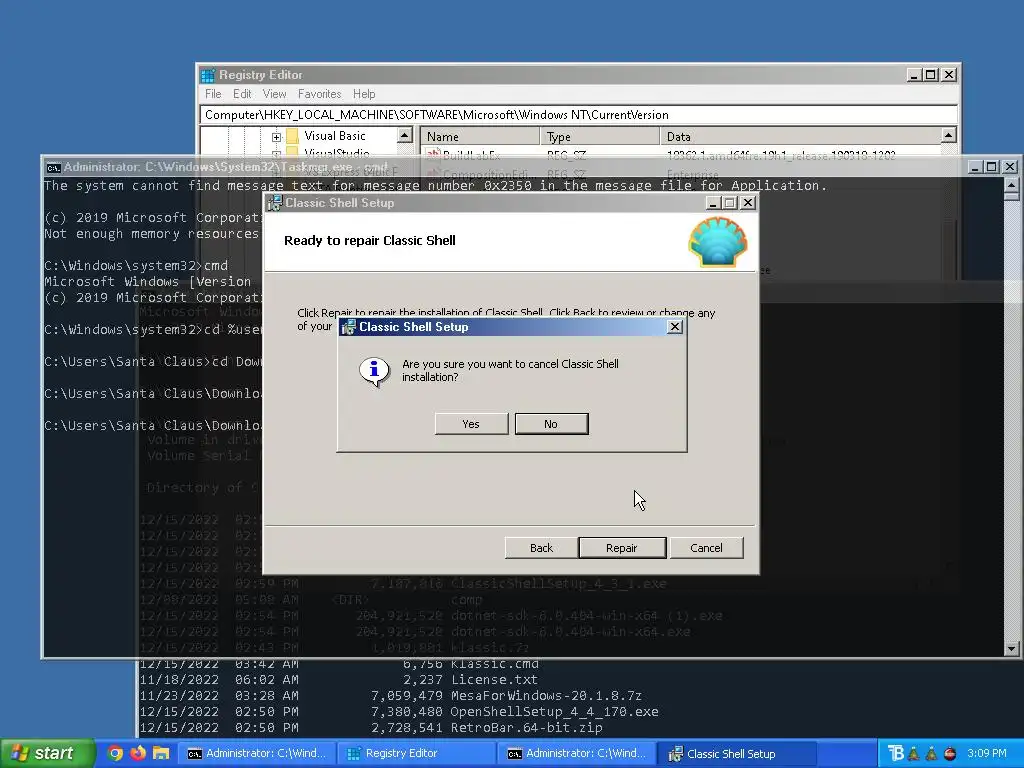This screenshot has height=768, width=1024.
Task: Confirm cancel by clicking Yes
Action: click(x=471, y=424)
